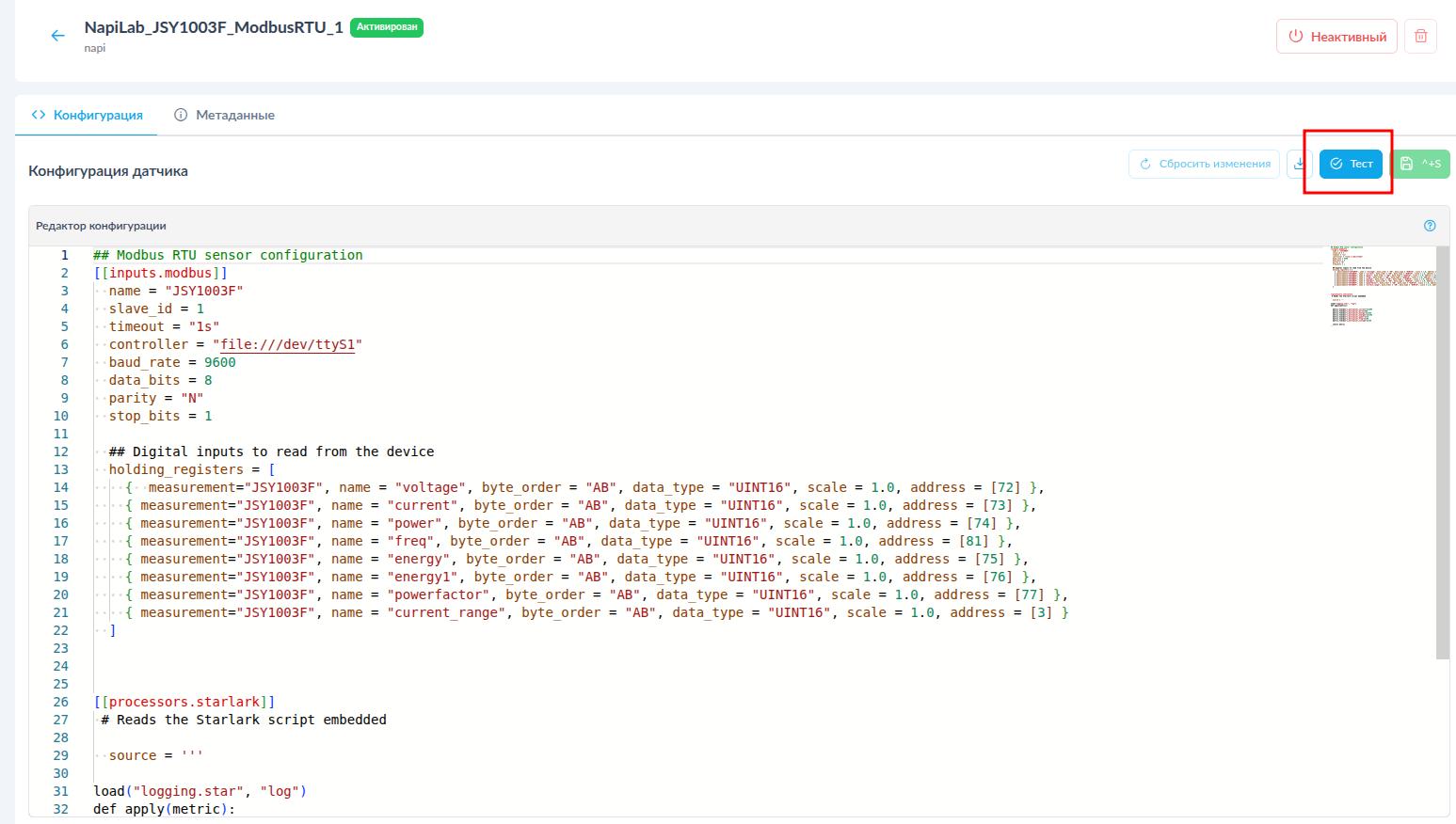Click the [[processors.starlark]] section header line
The height and width of the screenshot is (824, 1456).
pos(184,702)
